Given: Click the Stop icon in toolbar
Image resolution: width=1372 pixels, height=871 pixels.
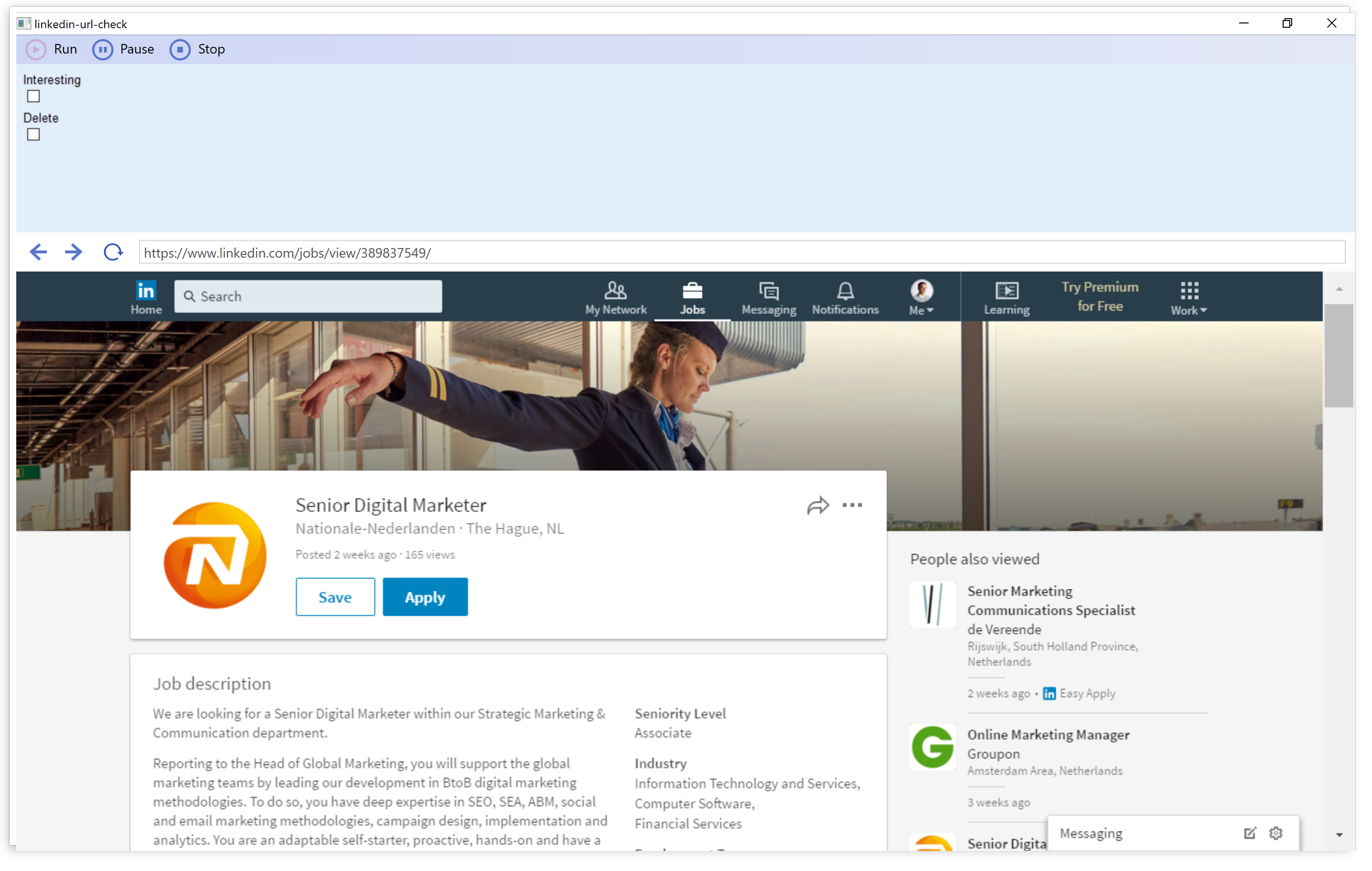Looking at the screenshot, I should point(180,50).
